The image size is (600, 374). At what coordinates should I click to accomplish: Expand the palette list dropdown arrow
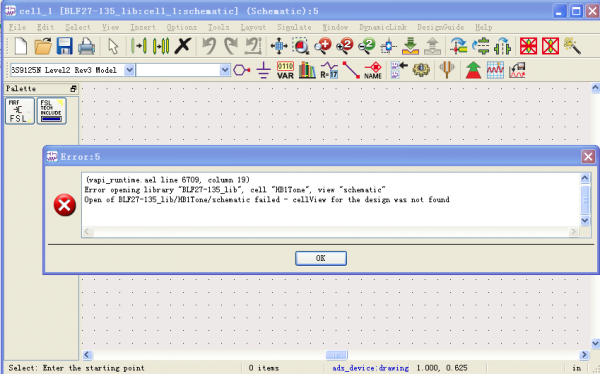[x=129, y=70]
